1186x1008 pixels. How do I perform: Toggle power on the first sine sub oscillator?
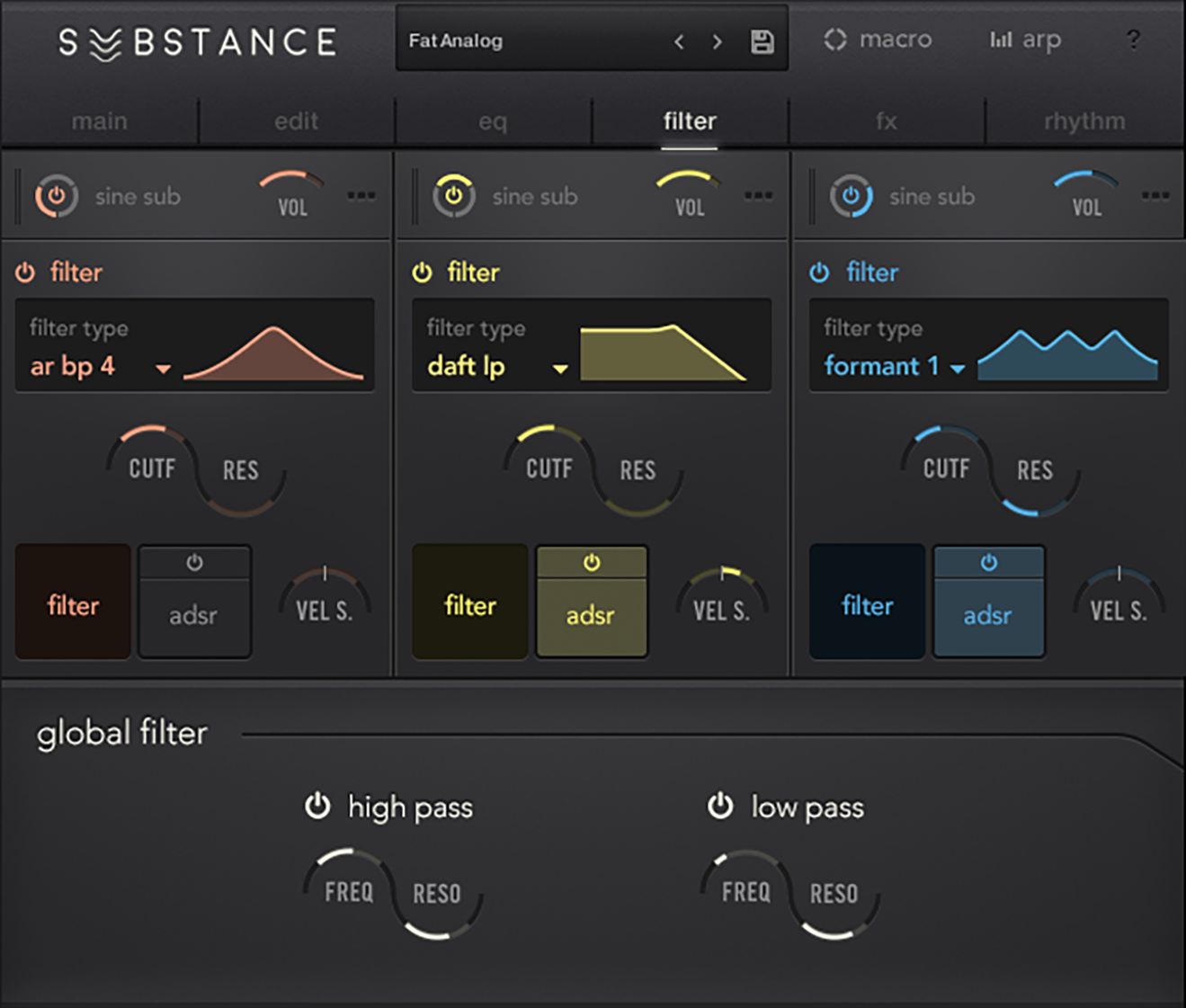[x=56, y=196]
